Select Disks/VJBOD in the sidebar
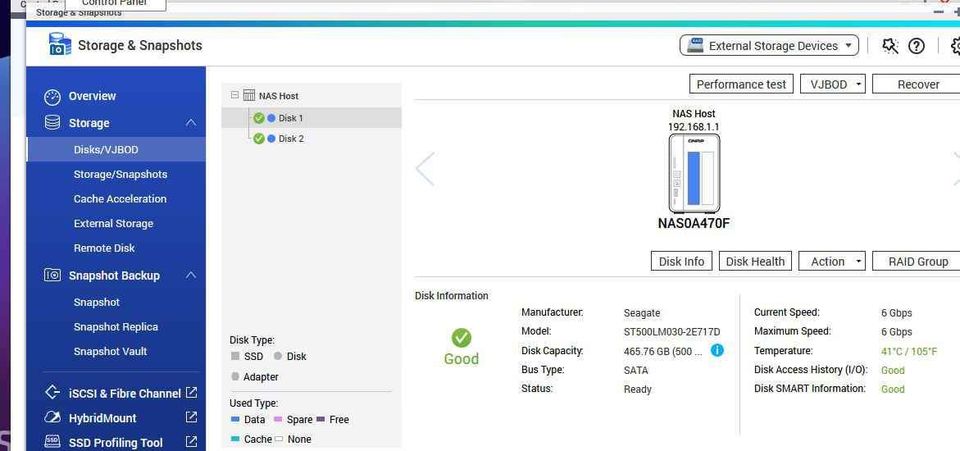The image size is (960, 451). (116, 149)
